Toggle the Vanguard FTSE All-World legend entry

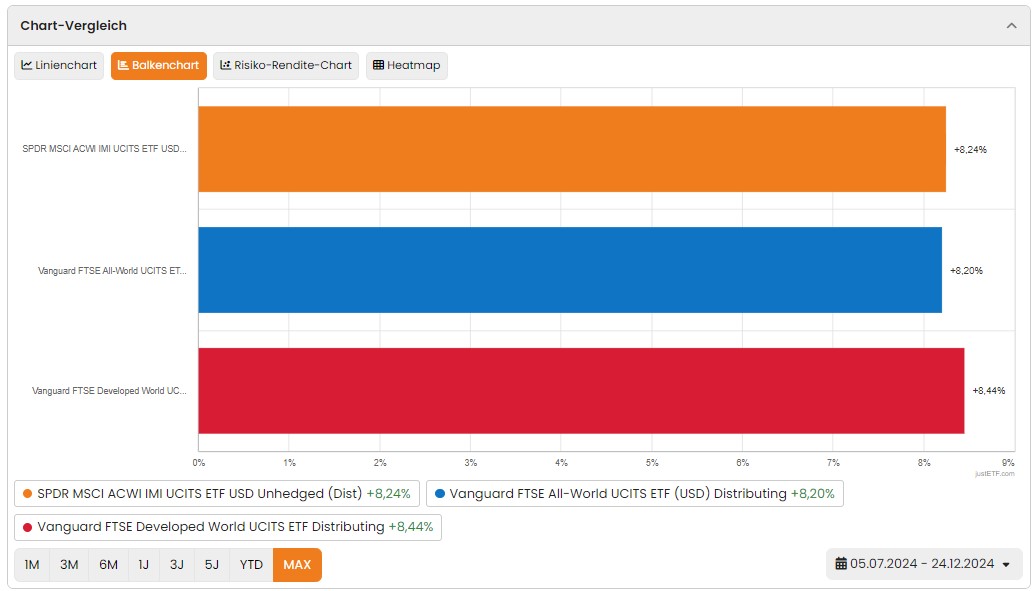point(634,494)
